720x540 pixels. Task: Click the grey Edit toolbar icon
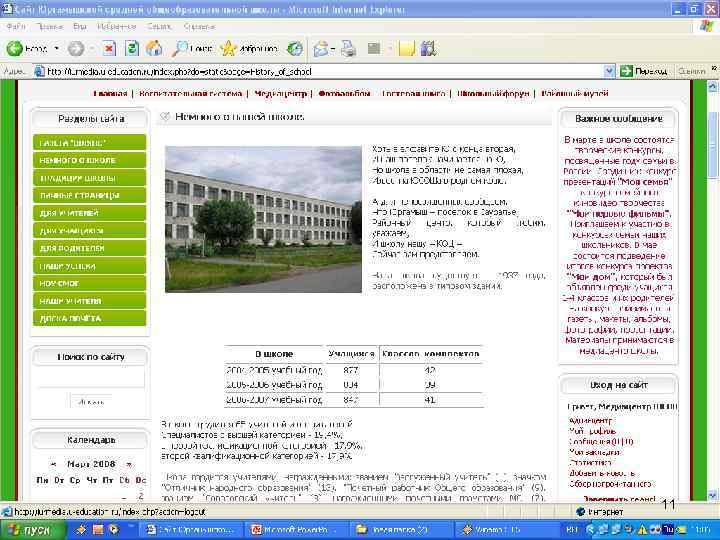[x=374, y=48]
